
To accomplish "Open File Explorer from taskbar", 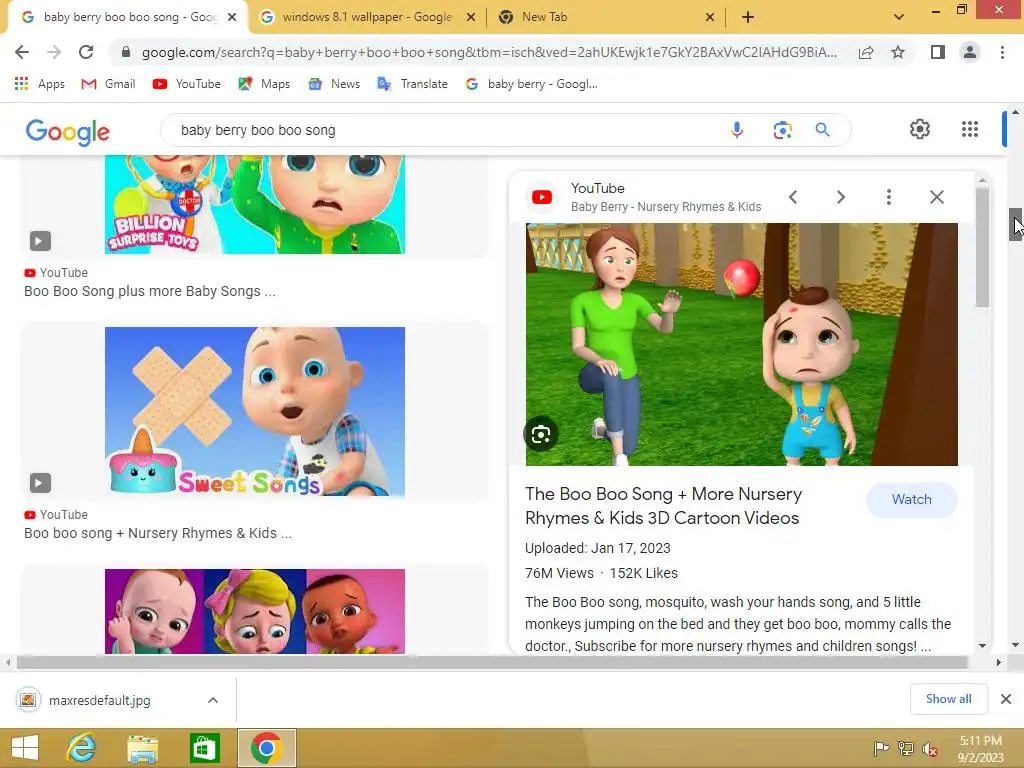I will 142,748.
